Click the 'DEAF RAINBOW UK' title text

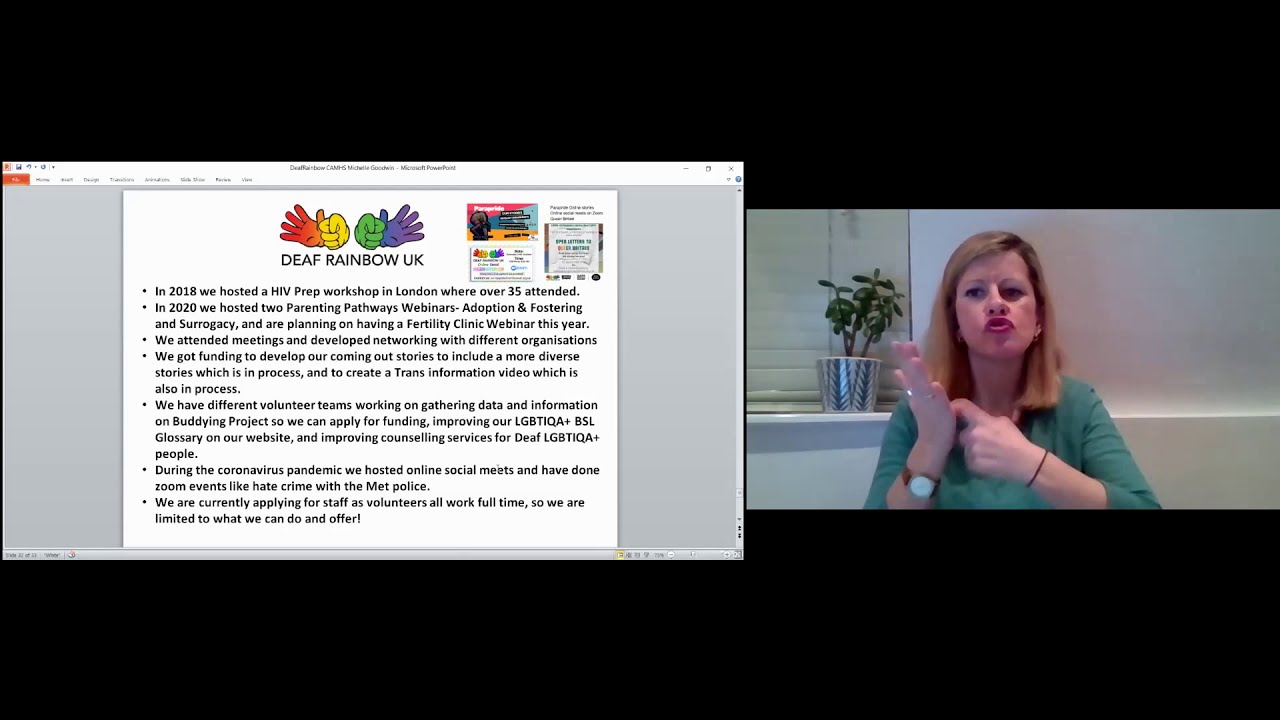pyautogui.click(x=352, y=260)
